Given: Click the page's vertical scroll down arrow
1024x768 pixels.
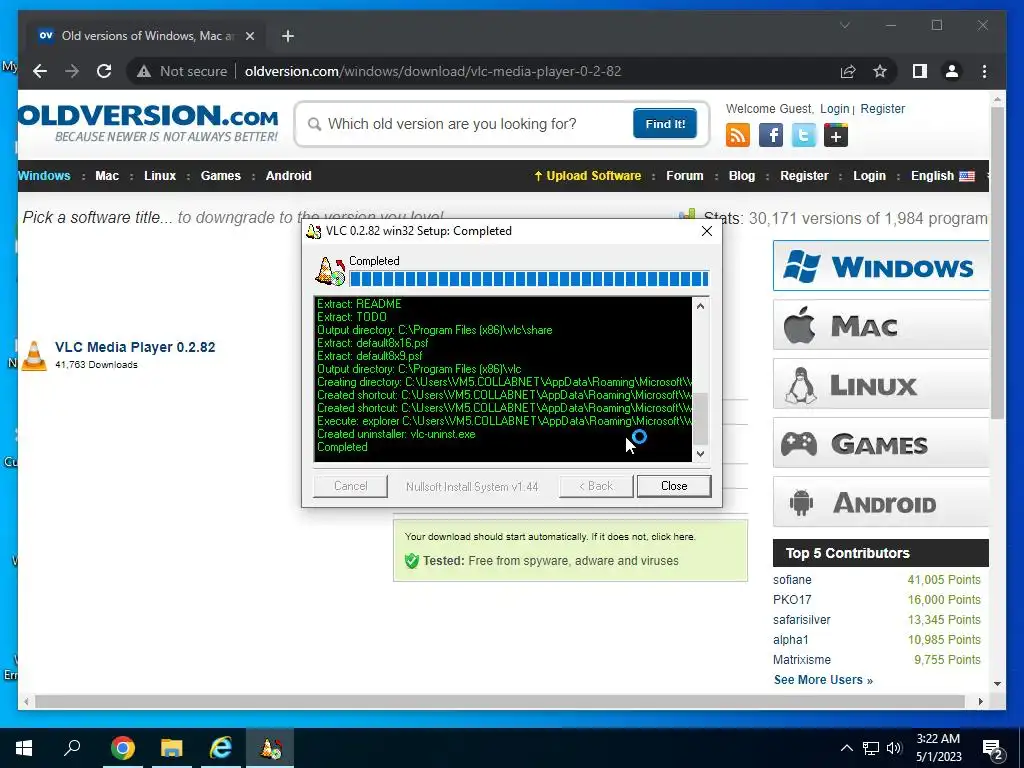Looking at the screenshot, I should pyautogui.click(x=997, y=684).
